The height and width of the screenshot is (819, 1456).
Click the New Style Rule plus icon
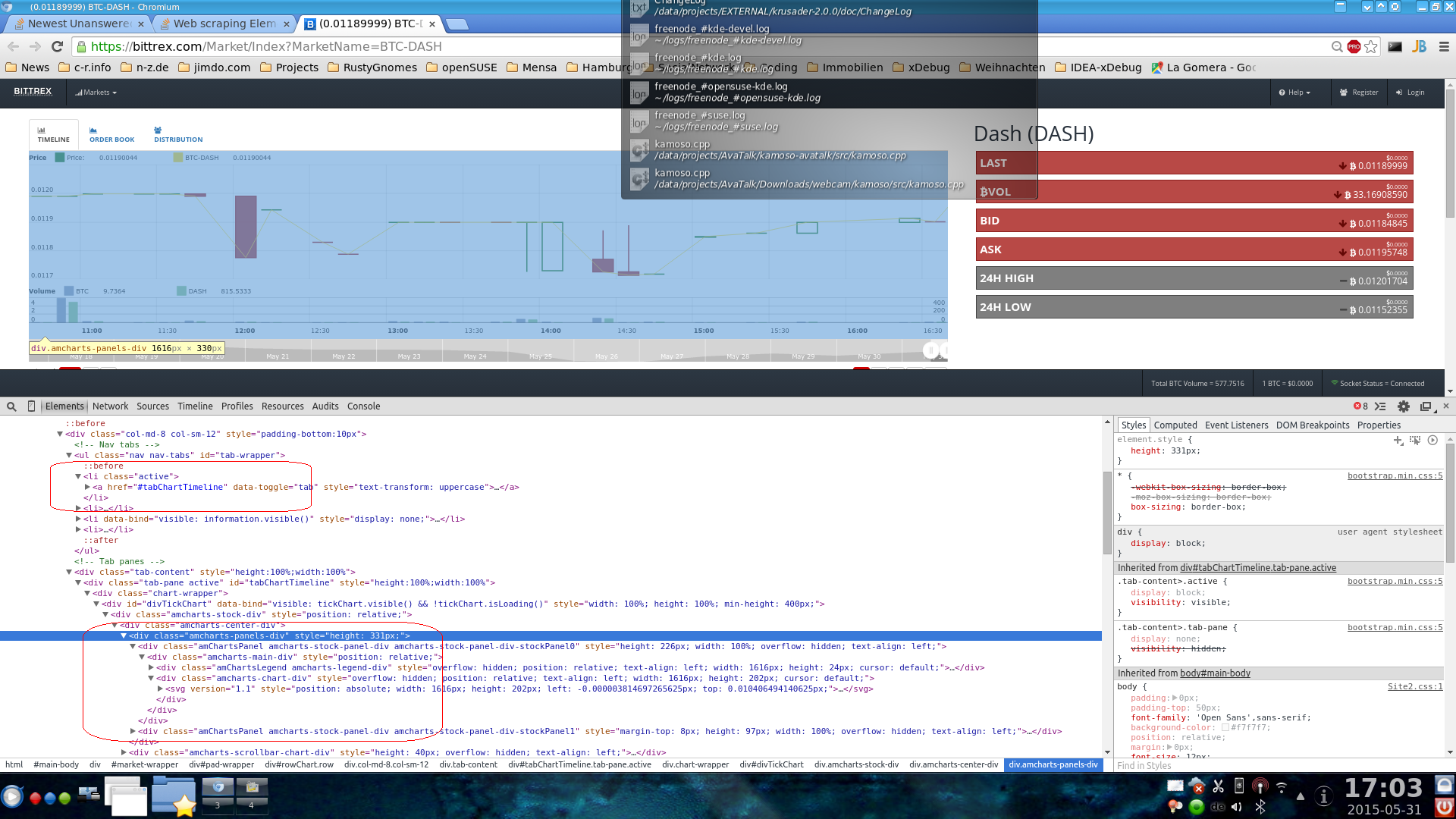1398,440
